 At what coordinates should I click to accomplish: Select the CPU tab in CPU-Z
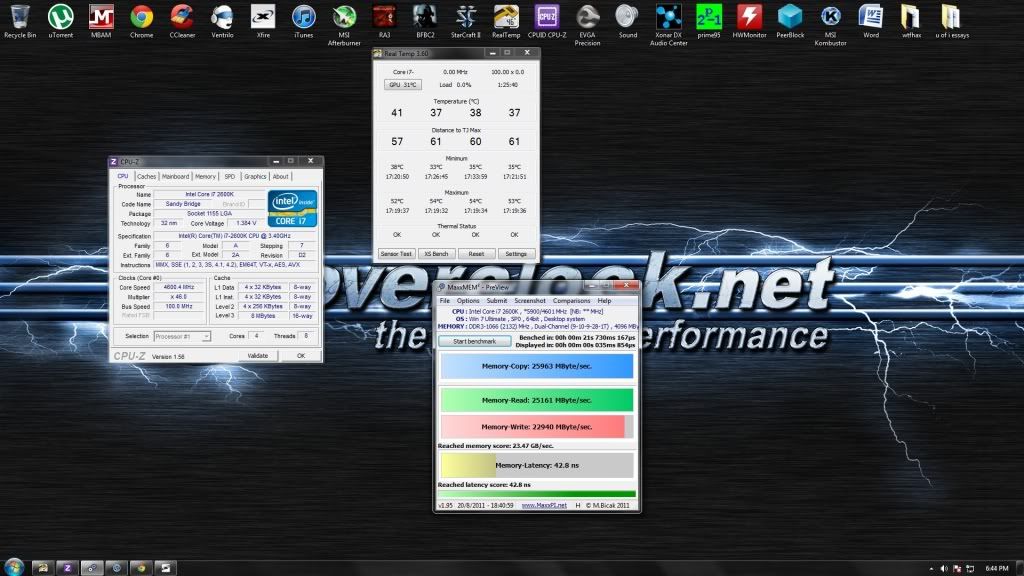click(123, 176)
